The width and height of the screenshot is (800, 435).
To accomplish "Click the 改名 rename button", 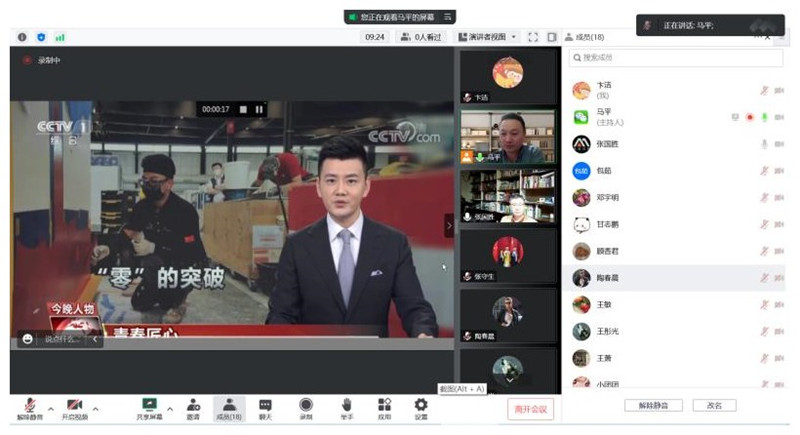I will [714, 405].
